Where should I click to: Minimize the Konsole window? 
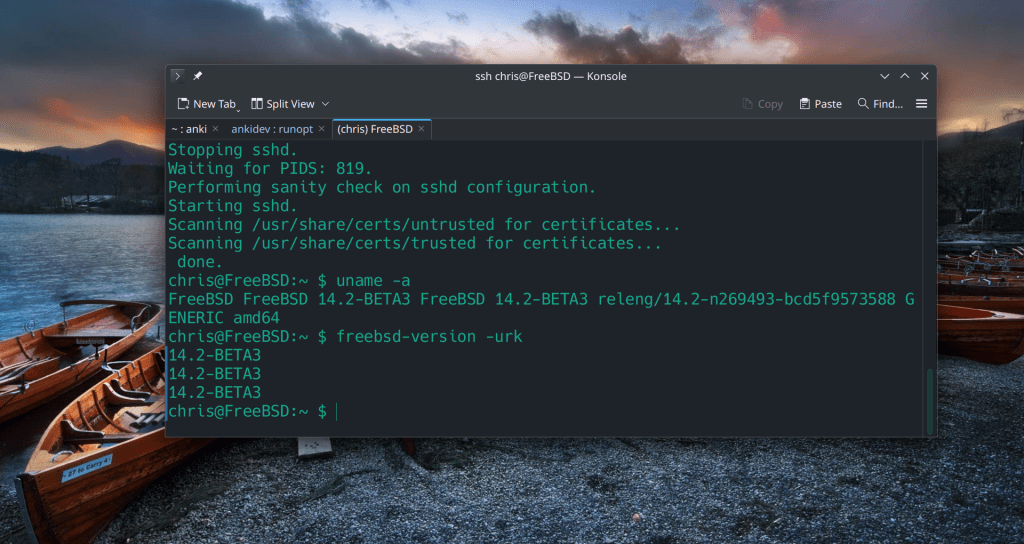(884, 76)
